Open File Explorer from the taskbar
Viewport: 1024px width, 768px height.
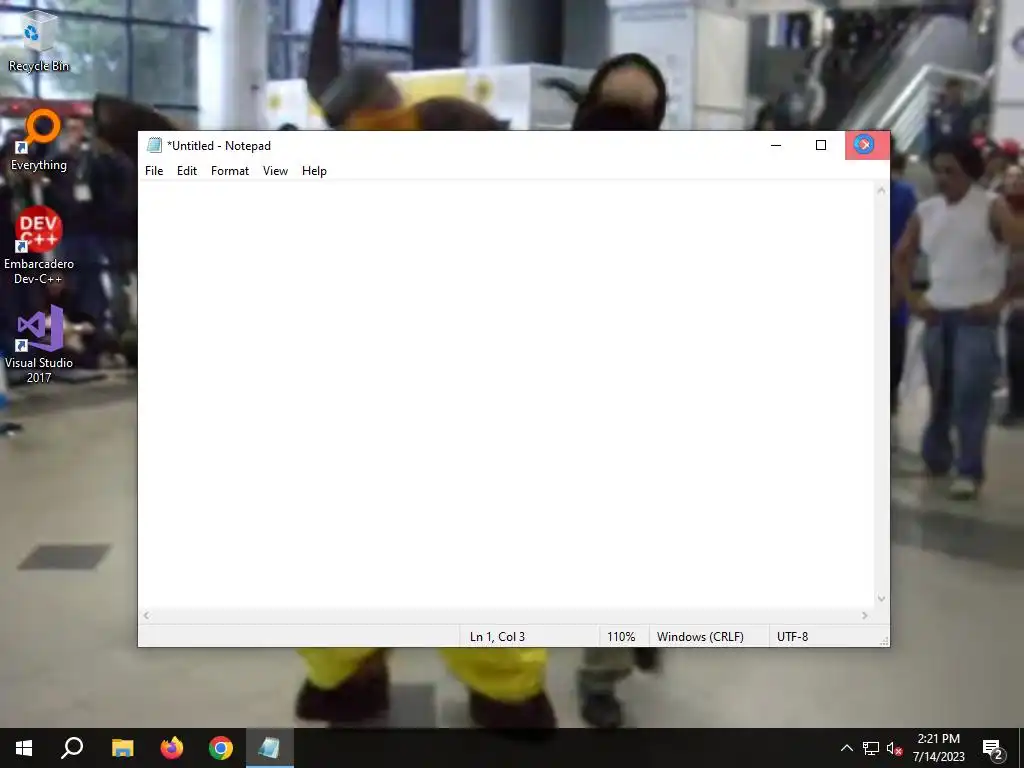[122, 748]
